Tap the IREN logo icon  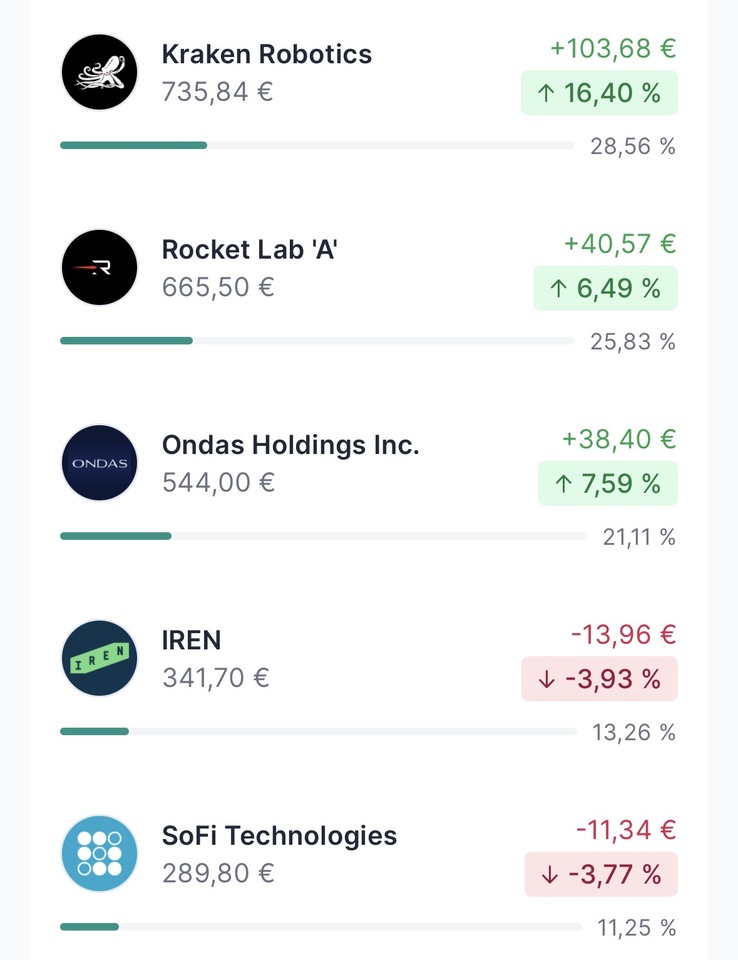click(x=99, y=658)
